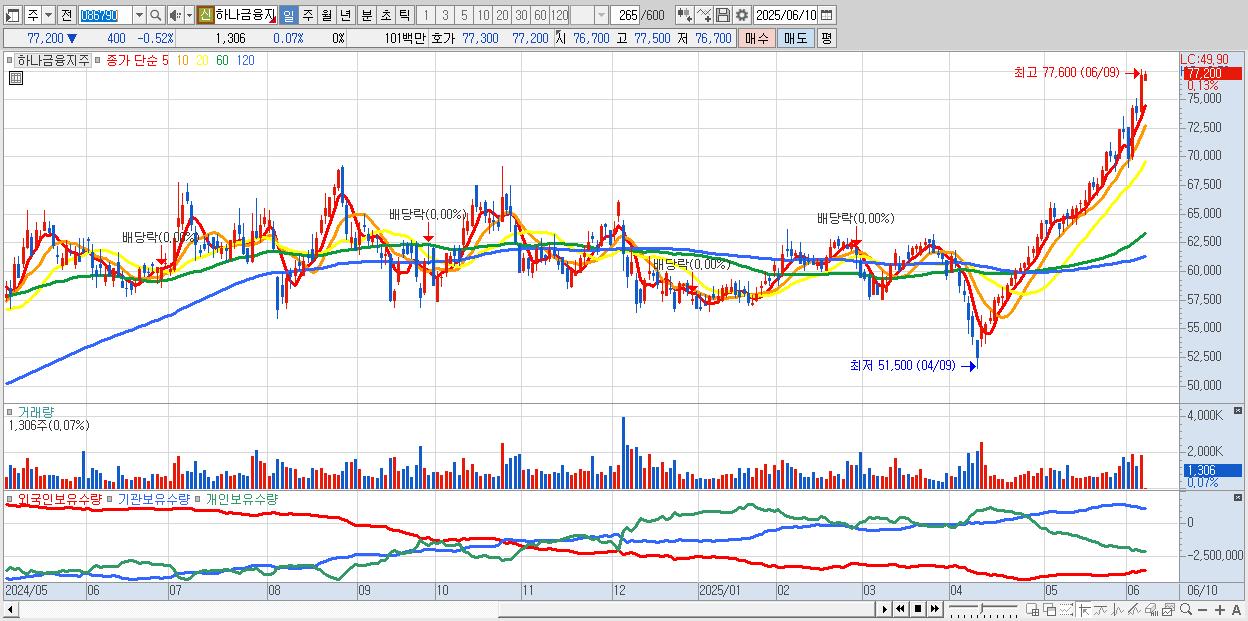This screenshot has height=621, width=1248.
Task: Click the dotted range arrows icon
Action: tap(1066, 610)
